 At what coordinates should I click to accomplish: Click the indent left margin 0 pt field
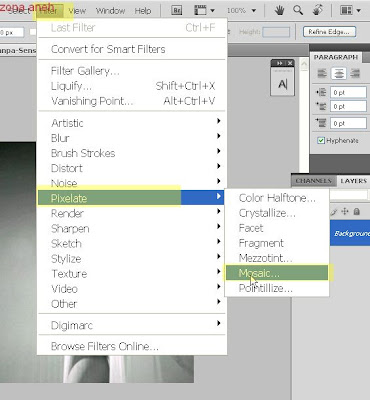pos(348,92)
